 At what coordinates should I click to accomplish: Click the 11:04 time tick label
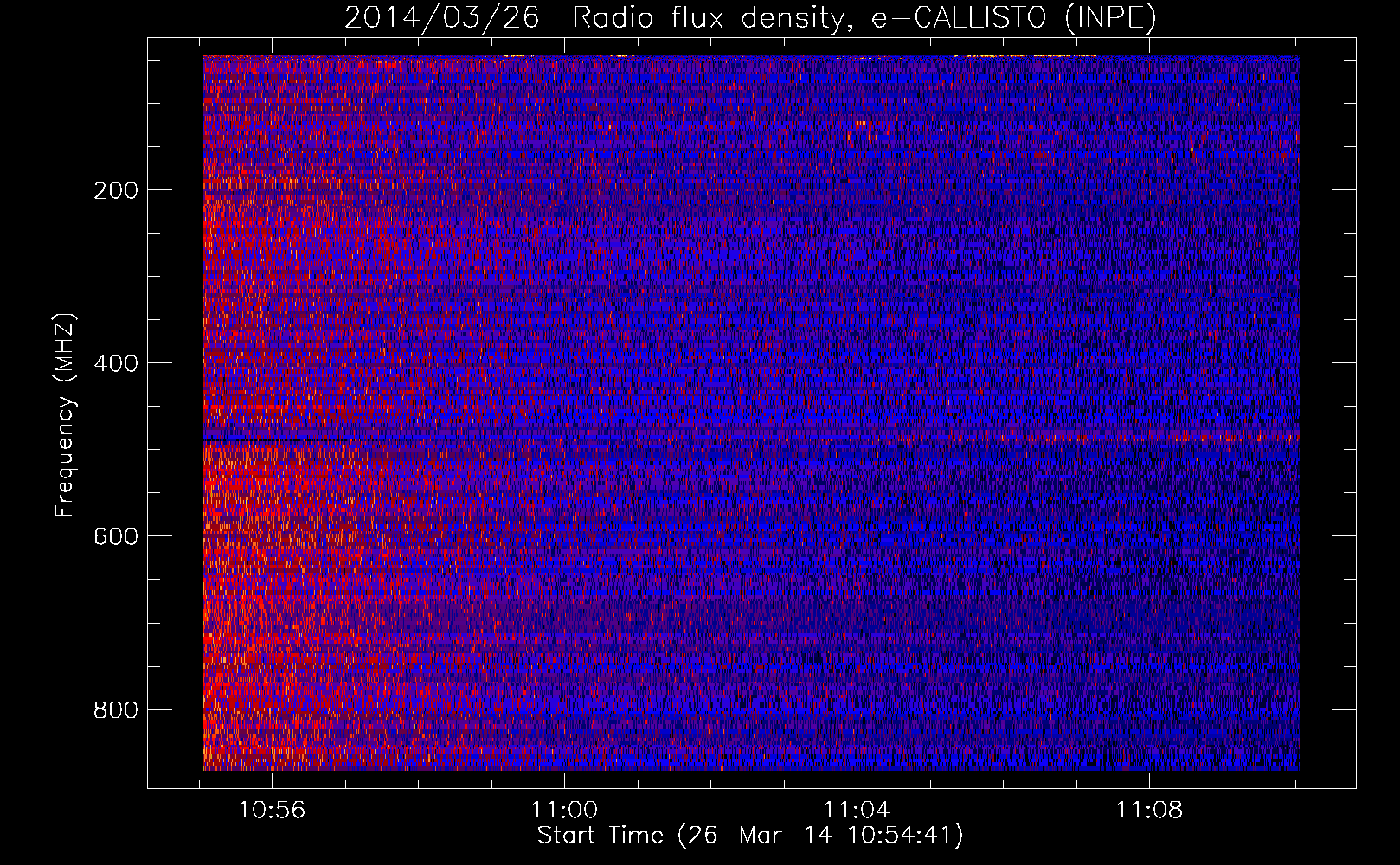pyautogui.click(x=857, y=811)
